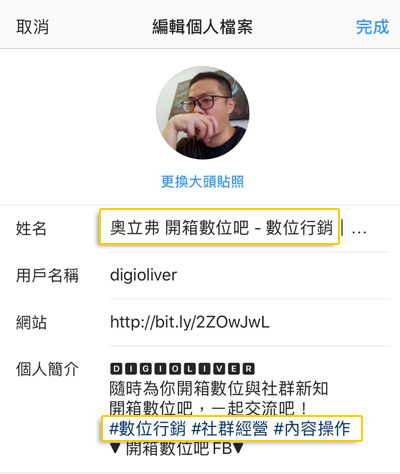Tap 完成 to save profile
The width and height of the screenshot is (400, 474).
point(372,27)
